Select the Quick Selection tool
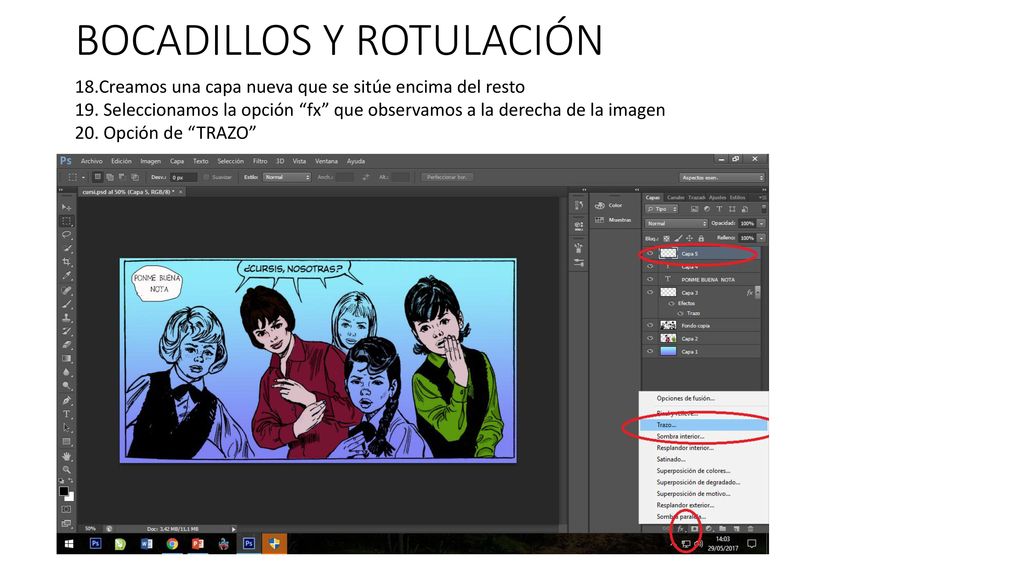 67,248
